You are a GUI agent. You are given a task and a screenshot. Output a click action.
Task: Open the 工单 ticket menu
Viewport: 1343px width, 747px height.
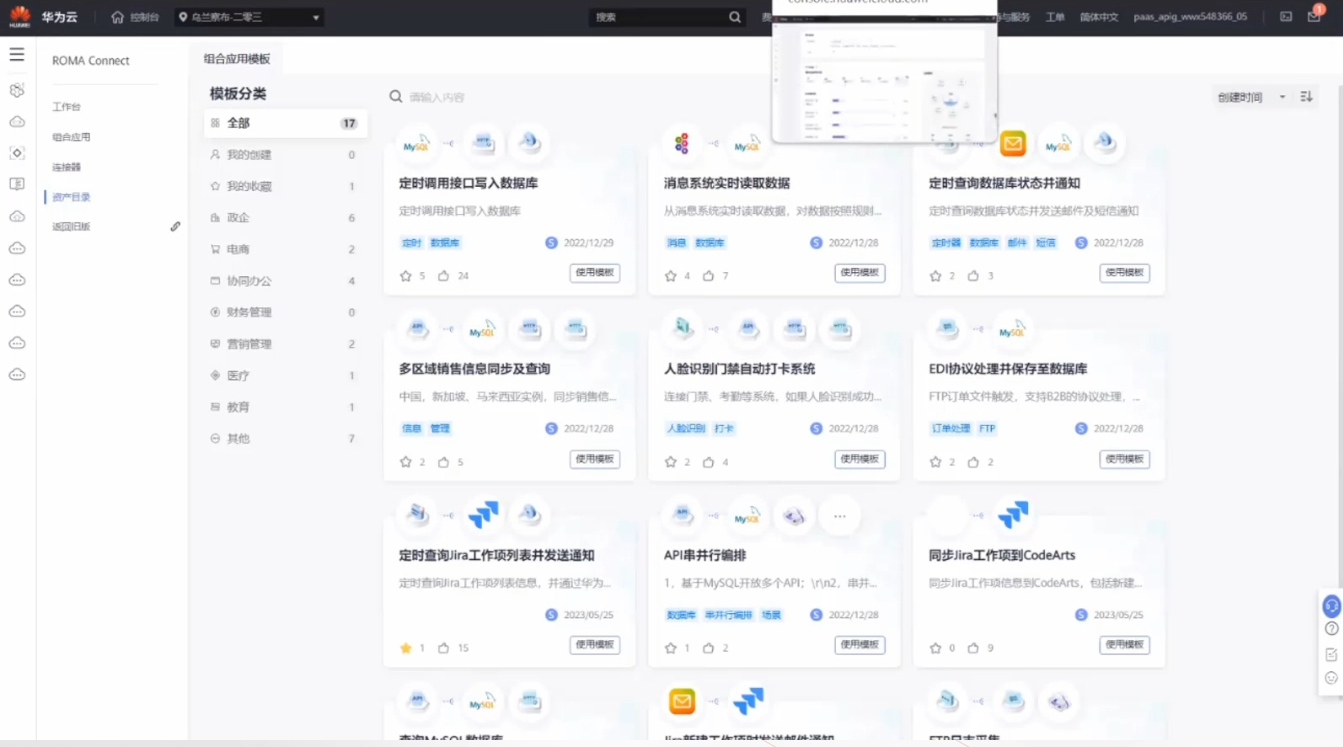coord(1055,17)
